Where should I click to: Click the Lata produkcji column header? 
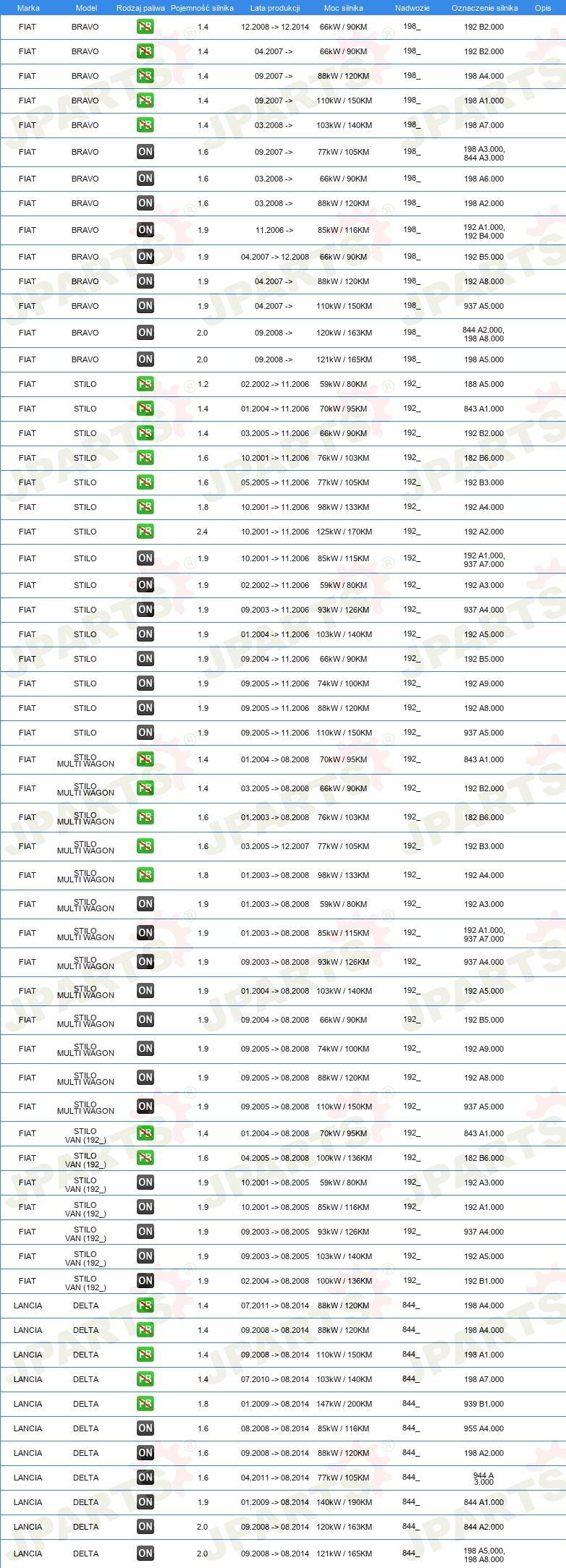(x=275, y=8)
